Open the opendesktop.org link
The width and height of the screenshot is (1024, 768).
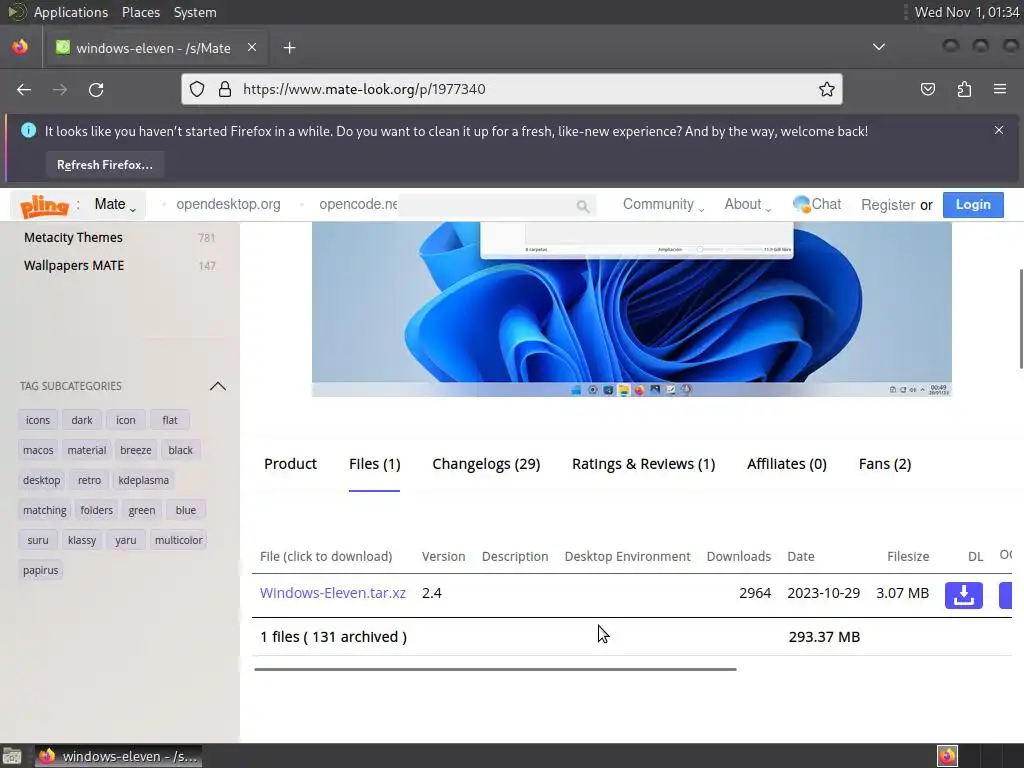pyautogui.click(x=228, y=204)
